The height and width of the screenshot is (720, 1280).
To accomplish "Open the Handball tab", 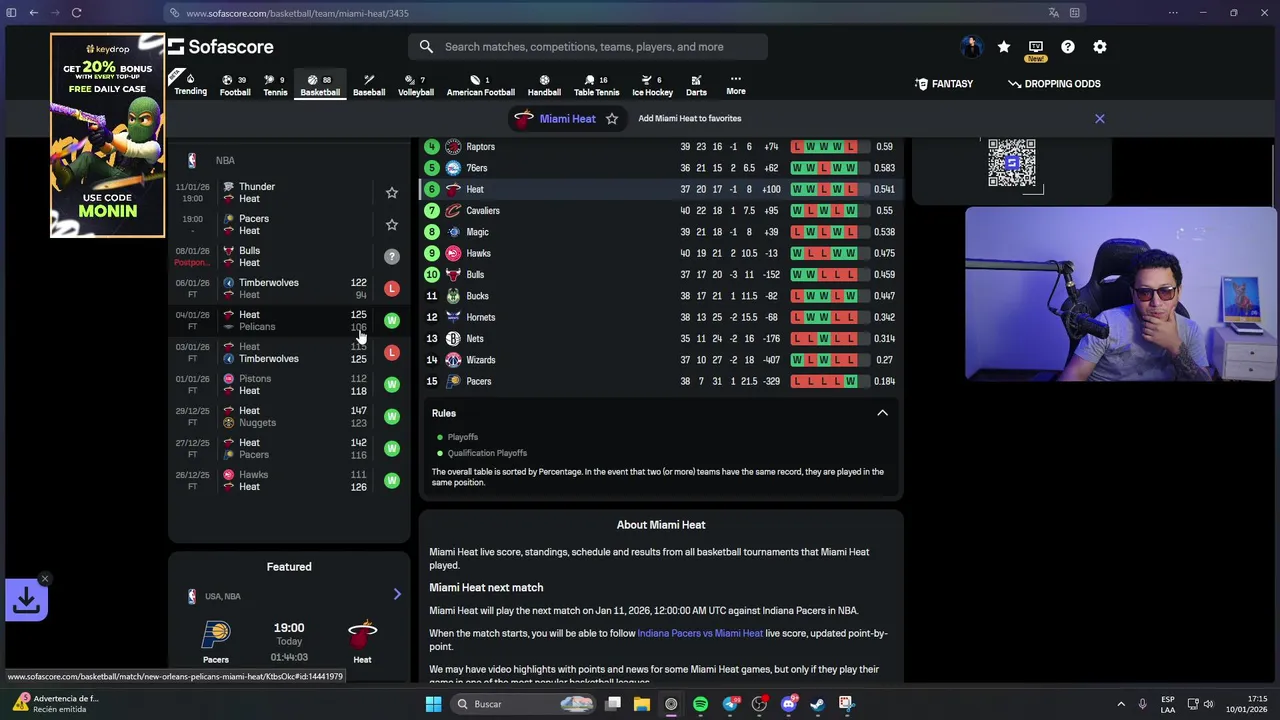I will (x=544, y=85).
